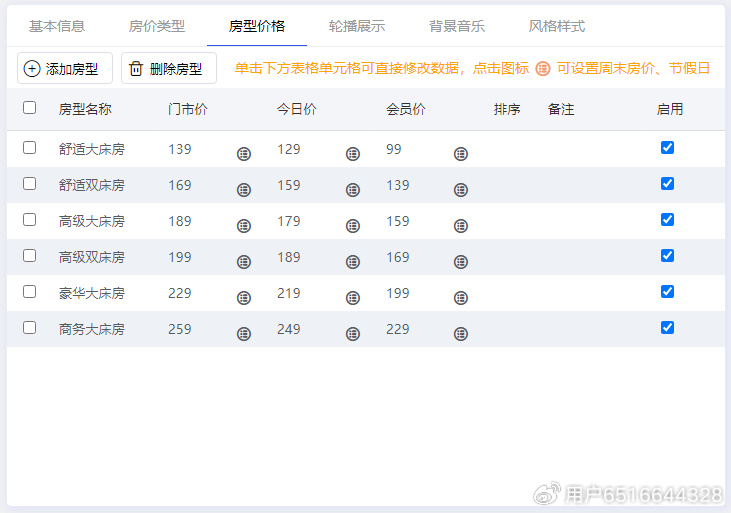Turn off 启用 for 豪华大床房
Image resolution: width=731 pixels, height=513 pixels.
click(667, 291)
